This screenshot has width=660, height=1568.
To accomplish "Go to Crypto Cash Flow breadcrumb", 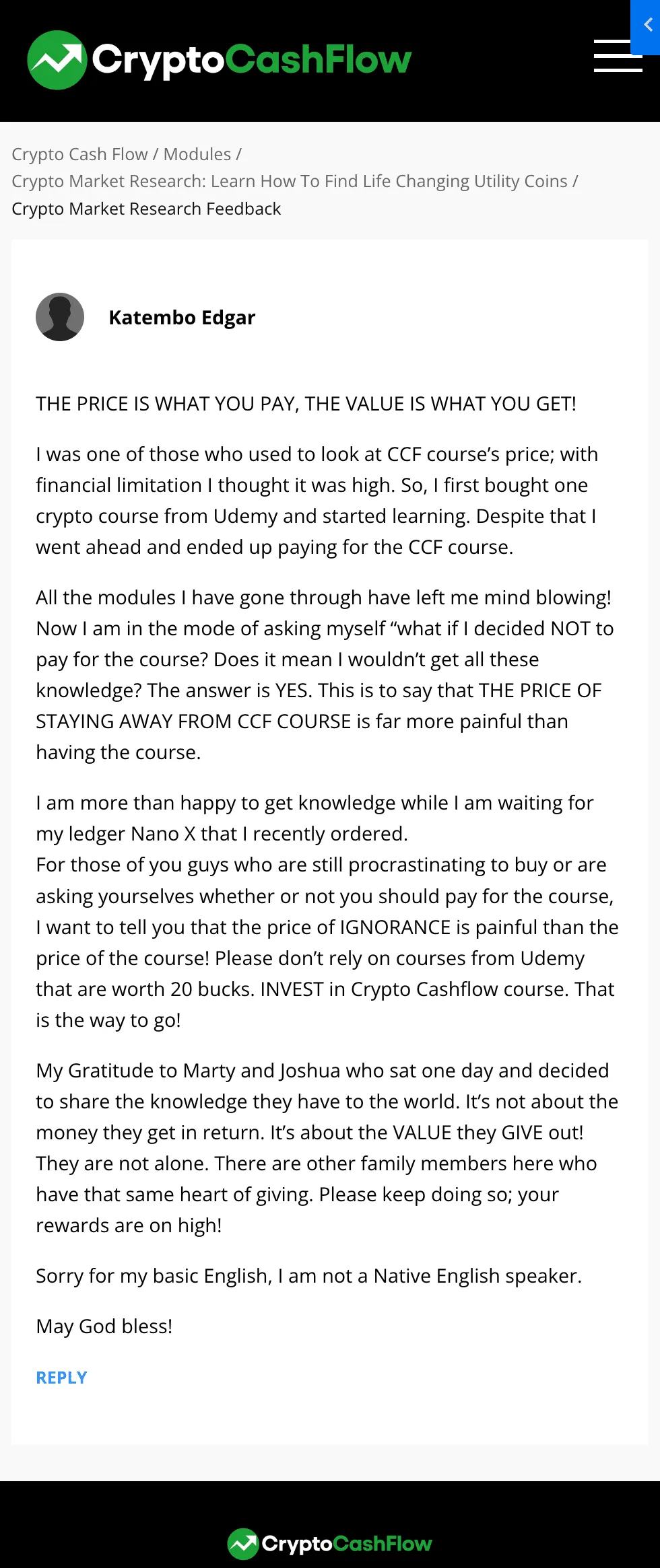I will (x=79, y=154).
